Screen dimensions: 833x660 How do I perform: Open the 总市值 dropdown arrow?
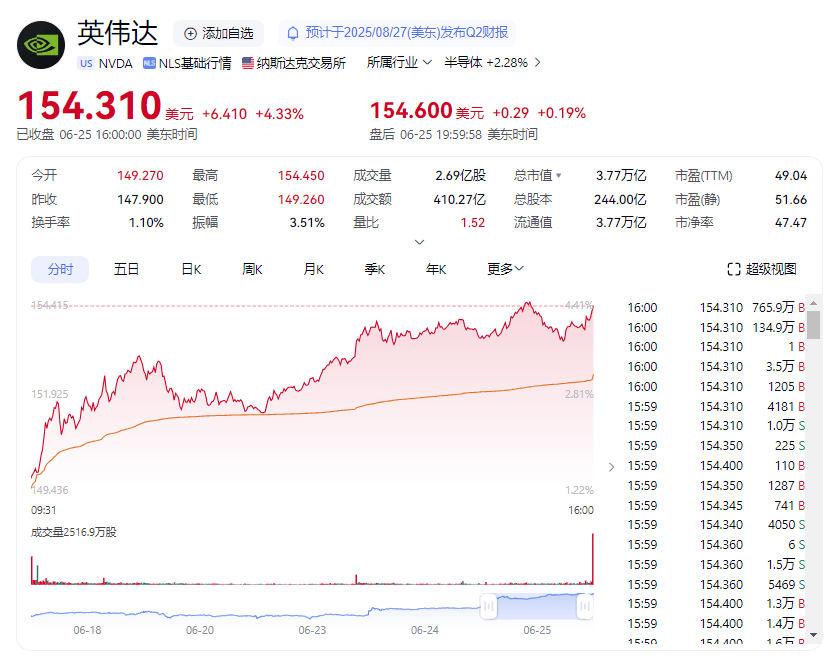tap(558, 175)
